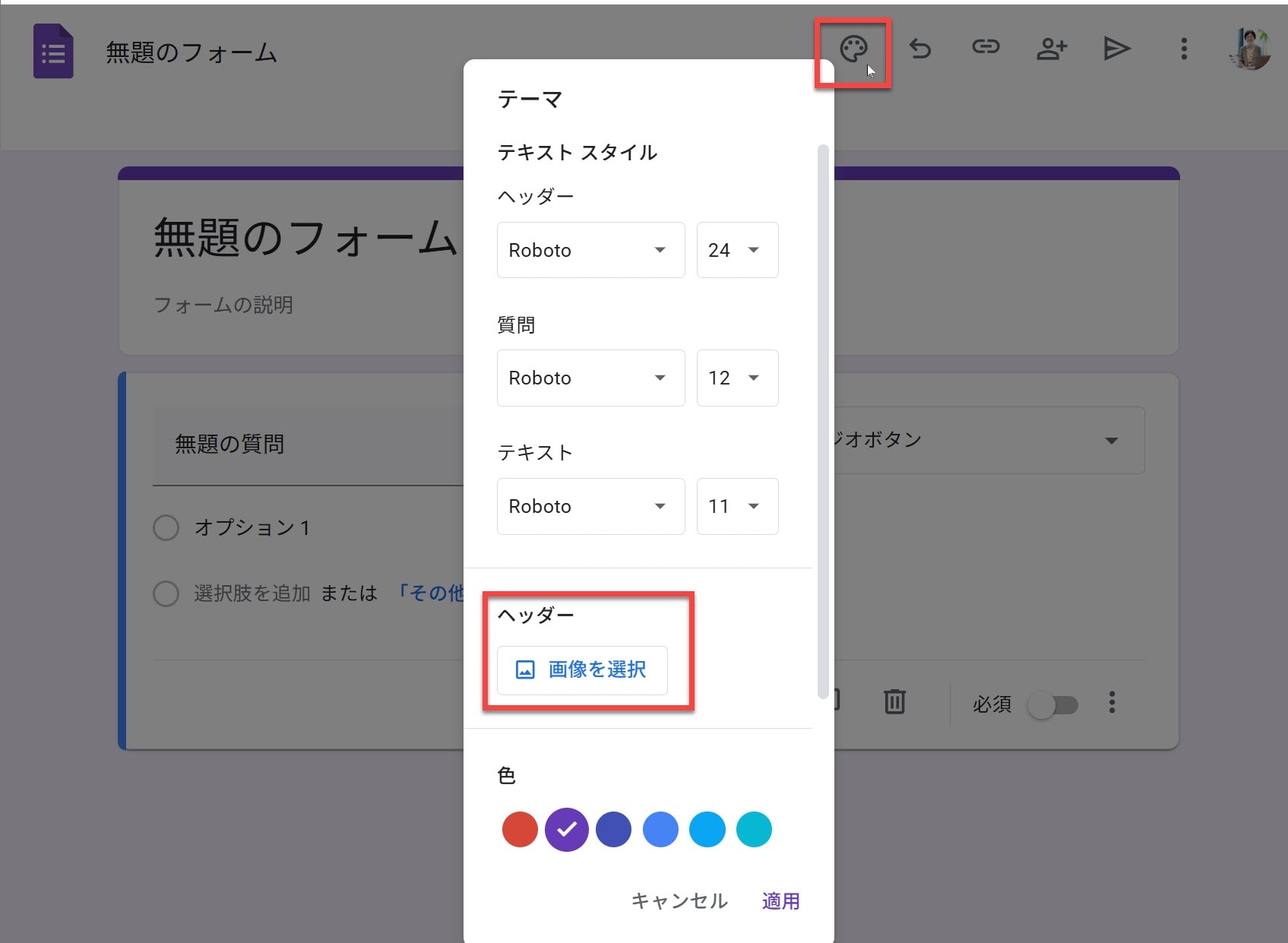Choose the red theme color swatch
This screenshot has height=943, width=1288.
(x=520, y=829)
